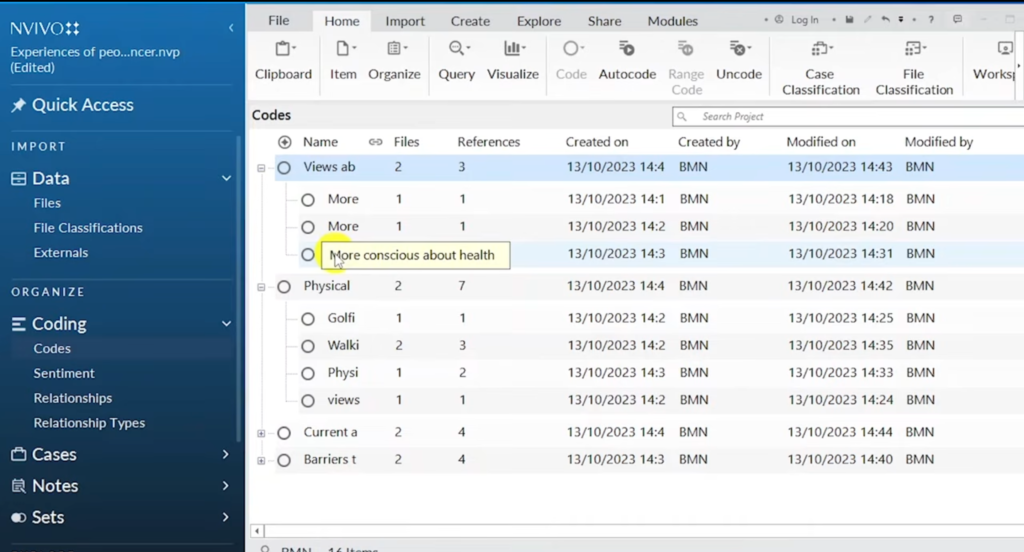
Task: Open Externals in sidebar
Action: coord(61,253)
